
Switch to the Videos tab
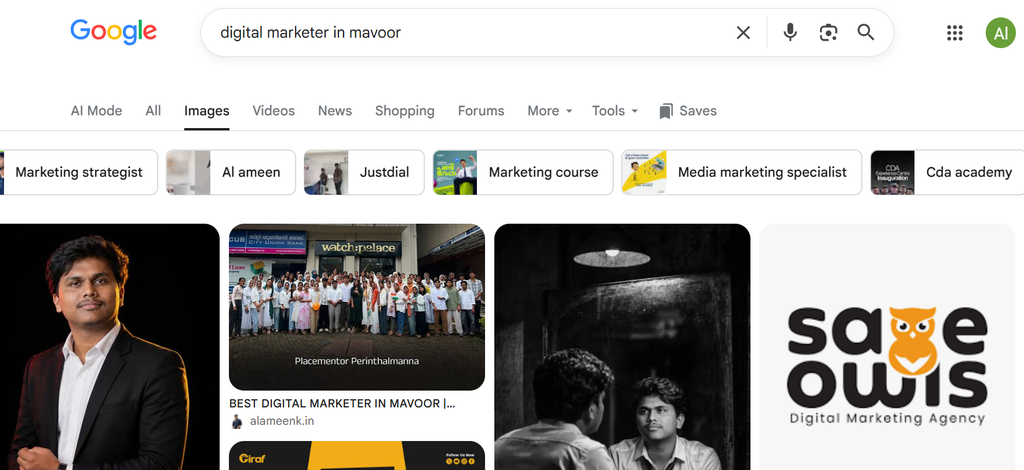(274, 111)
